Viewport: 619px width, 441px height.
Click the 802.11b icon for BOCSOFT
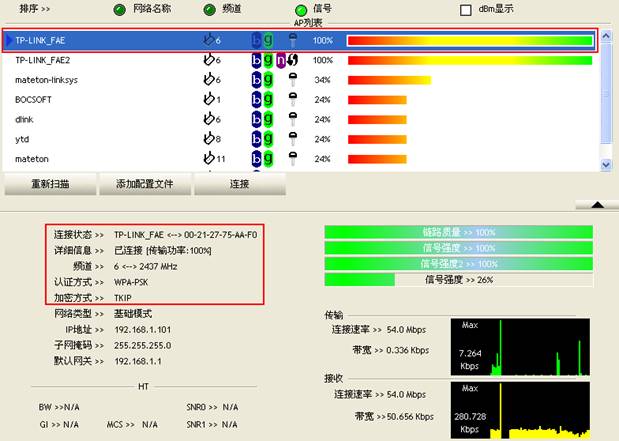coord(256,100)
